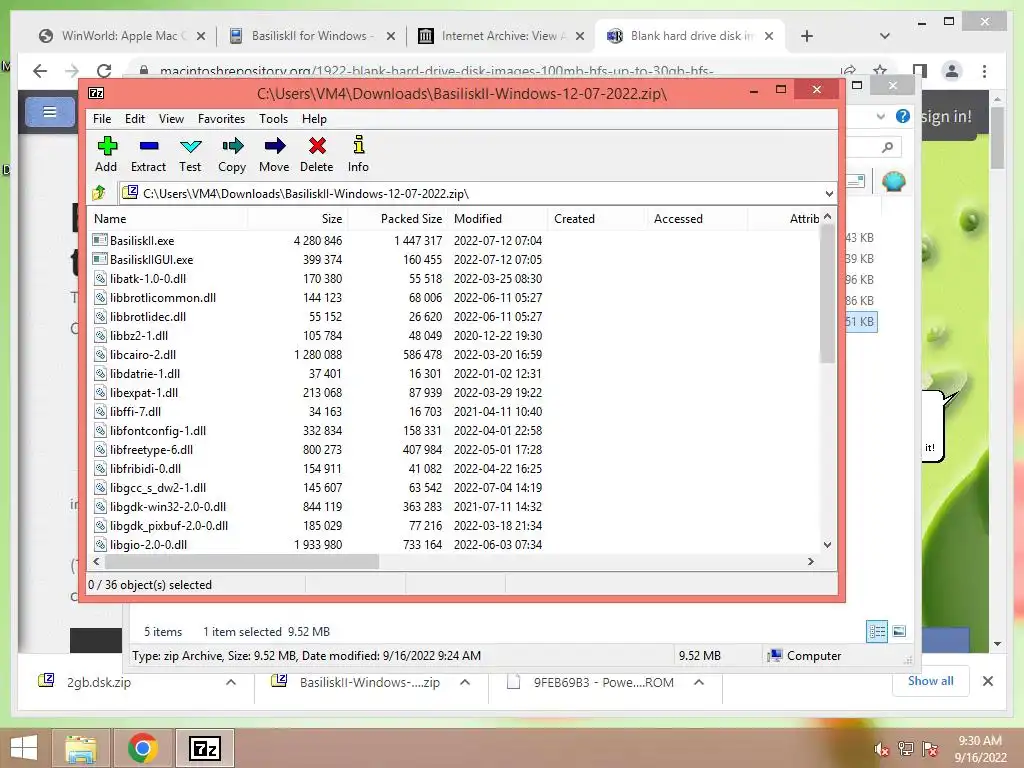Image resolution: width=1024 pixels, height=768 pixels.
Task: Select libexpat-1.dll file
Action: click(144, 392)
